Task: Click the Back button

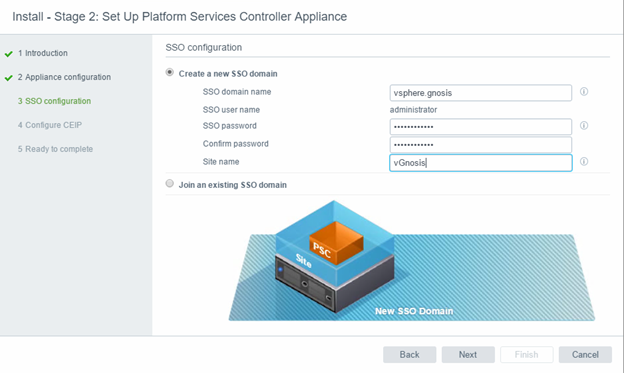Action: (x=410, y=354)
